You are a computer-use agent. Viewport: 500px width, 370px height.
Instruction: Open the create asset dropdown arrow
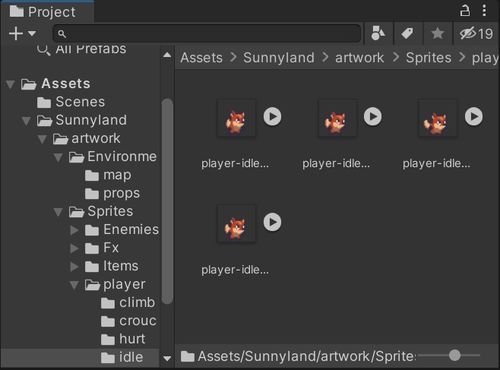coord(32,34)
